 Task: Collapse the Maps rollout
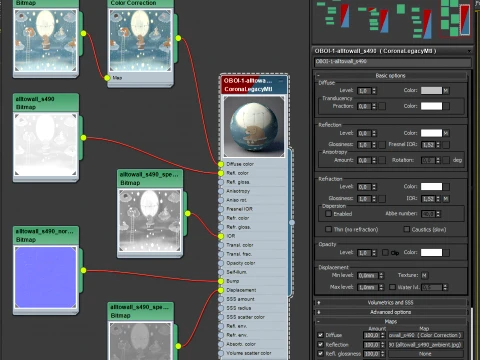[x=391, y=322]
